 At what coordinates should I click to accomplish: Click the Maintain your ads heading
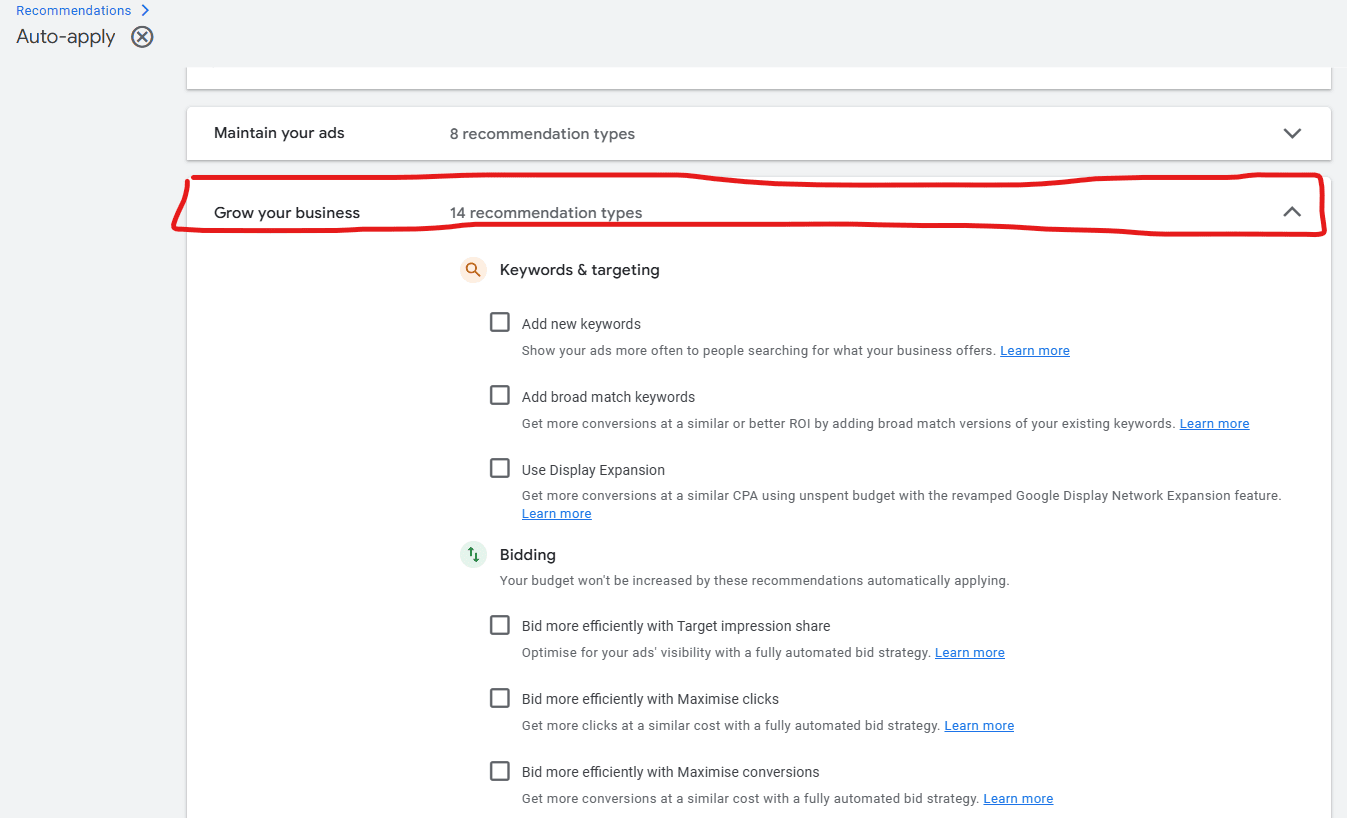point(279,133)
